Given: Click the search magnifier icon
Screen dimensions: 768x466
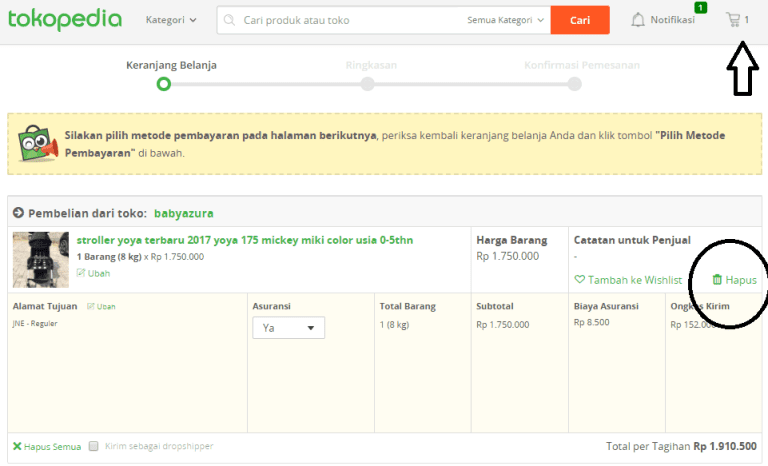Looking at the screenshot, I should point(229,20).
